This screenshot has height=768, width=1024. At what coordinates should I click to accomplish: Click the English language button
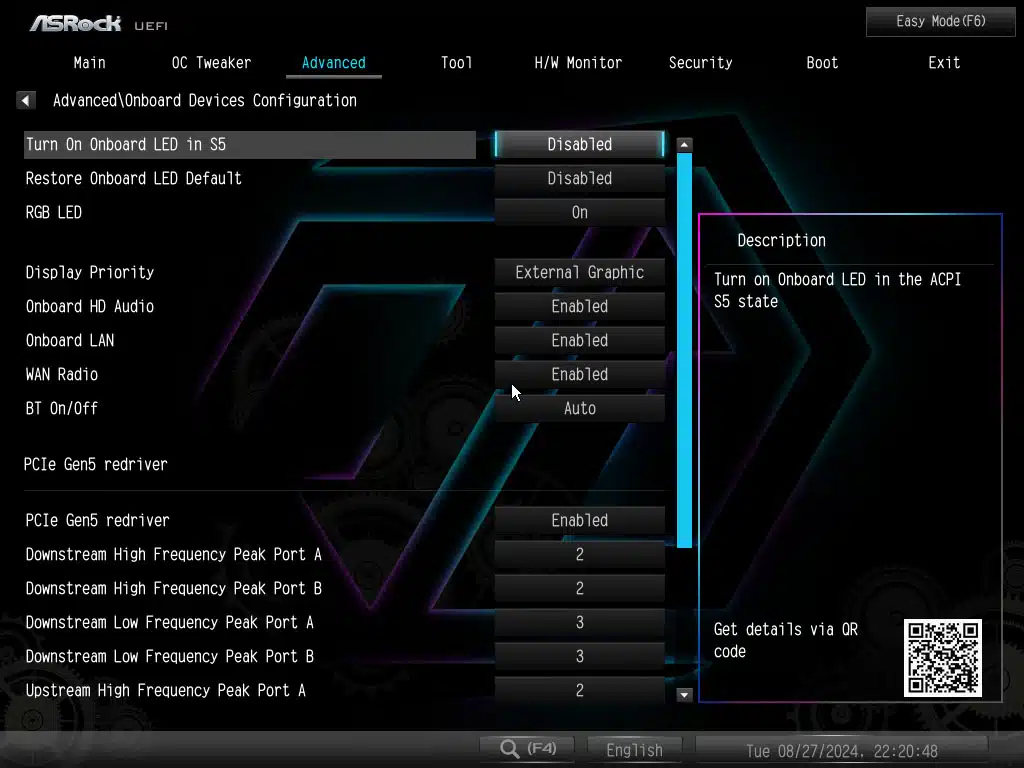tap(634, 750)
